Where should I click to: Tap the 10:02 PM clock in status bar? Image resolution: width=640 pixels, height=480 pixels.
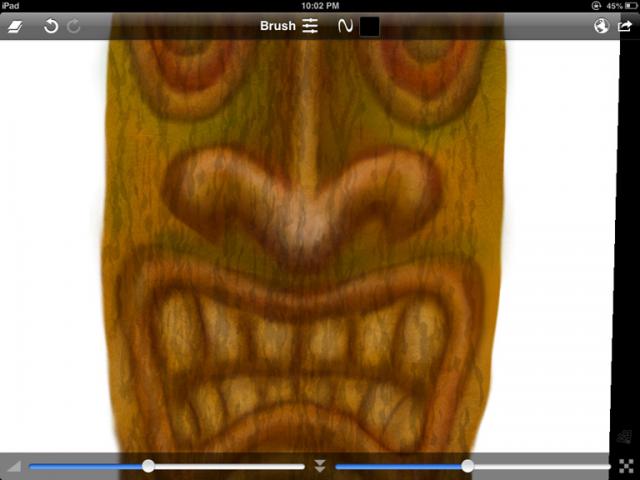(x=320, y=6)
